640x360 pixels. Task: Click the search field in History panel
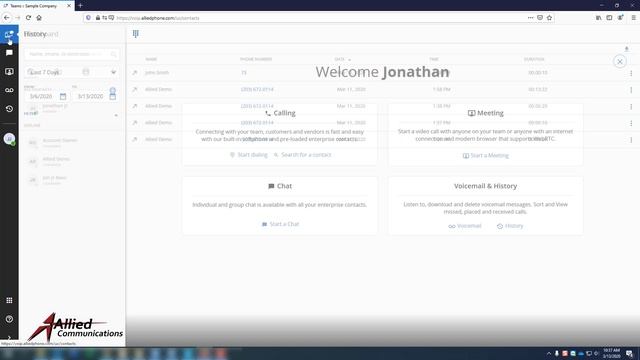(x=71, y=54)
